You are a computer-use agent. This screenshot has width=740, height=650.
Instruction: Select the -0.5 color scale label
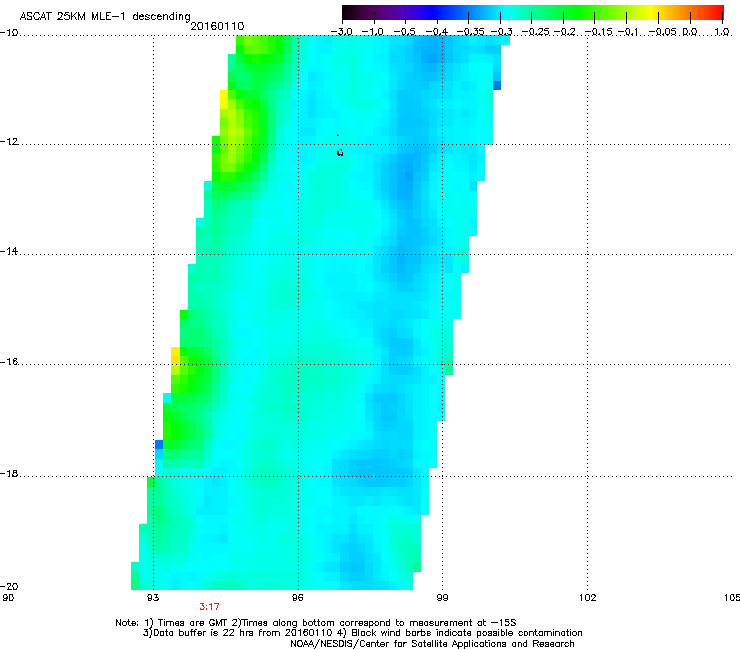tap(404, 32)
